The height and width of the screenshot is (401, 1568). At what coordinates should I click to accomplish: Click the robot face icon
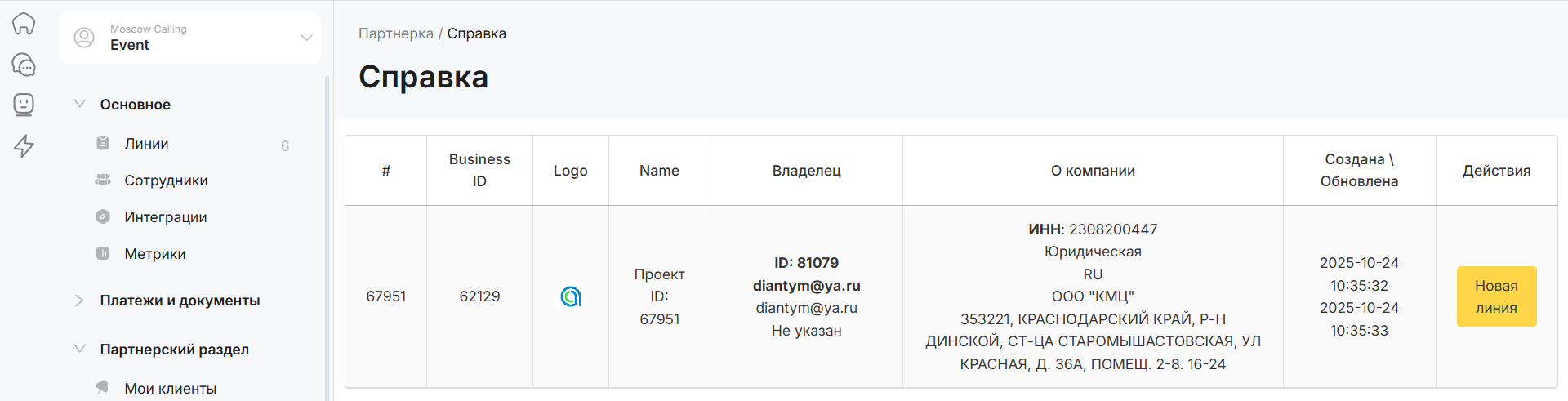click(24, 105)
